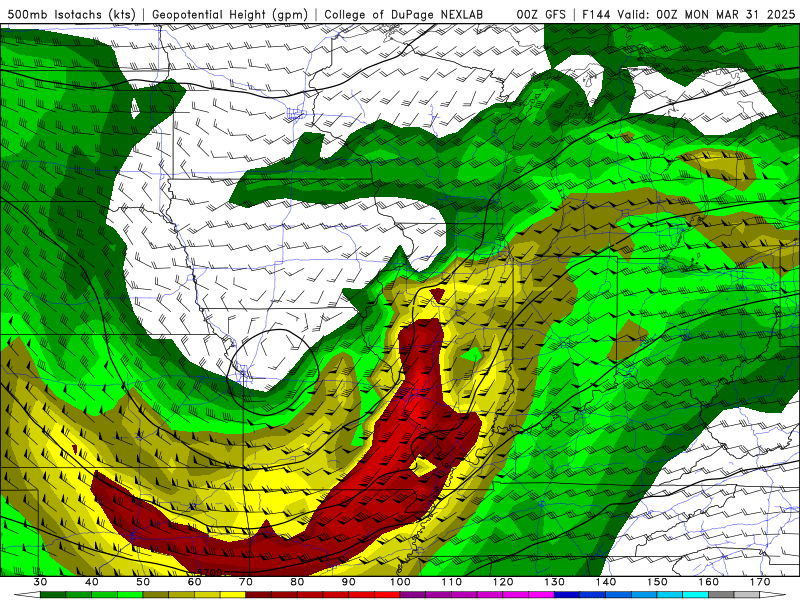Click the 110 value on the color scale
This screenshot has width=800, height=600.
tap(452, 582)
